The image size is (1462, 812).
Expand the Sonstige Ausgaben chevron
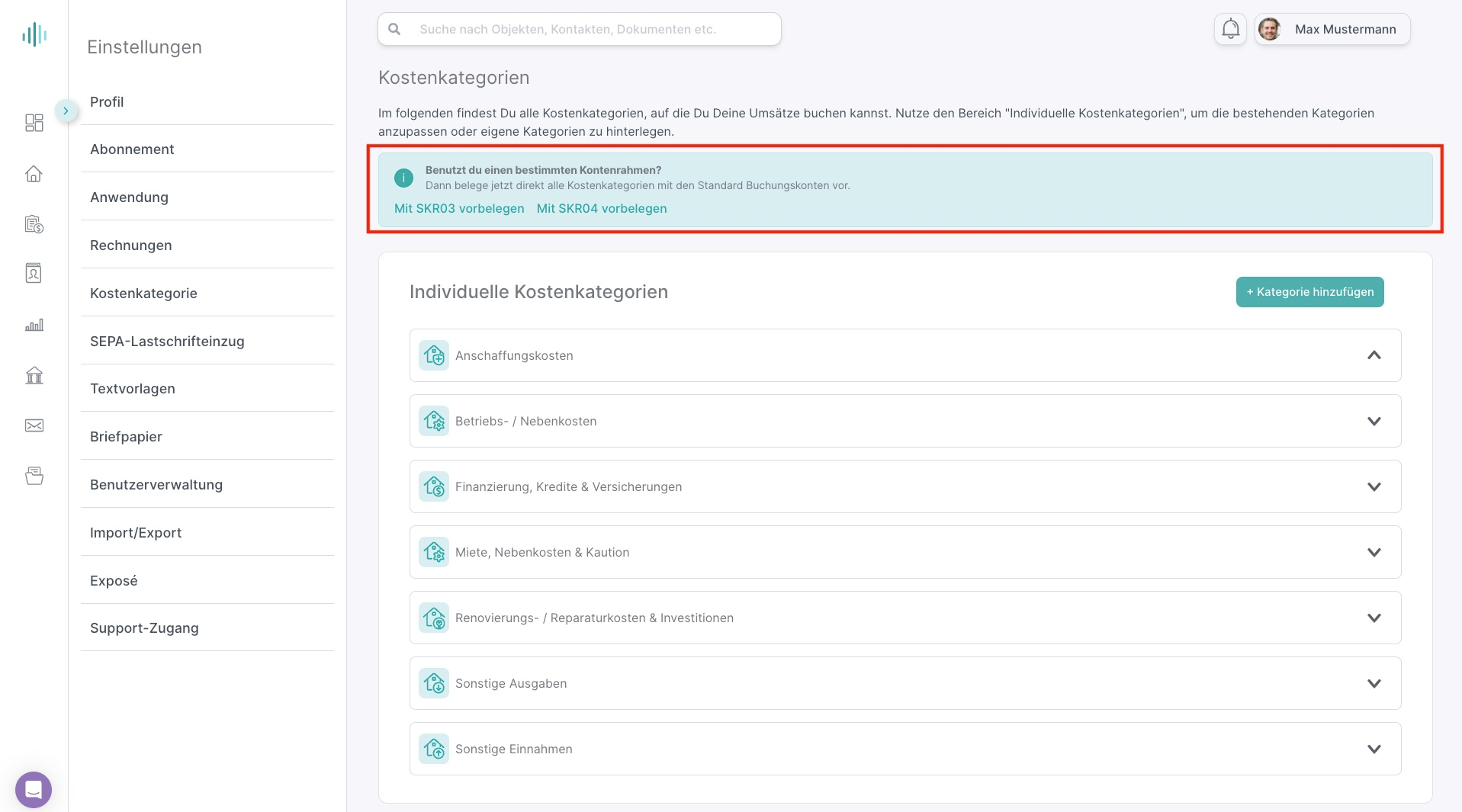coord(1374,683)
